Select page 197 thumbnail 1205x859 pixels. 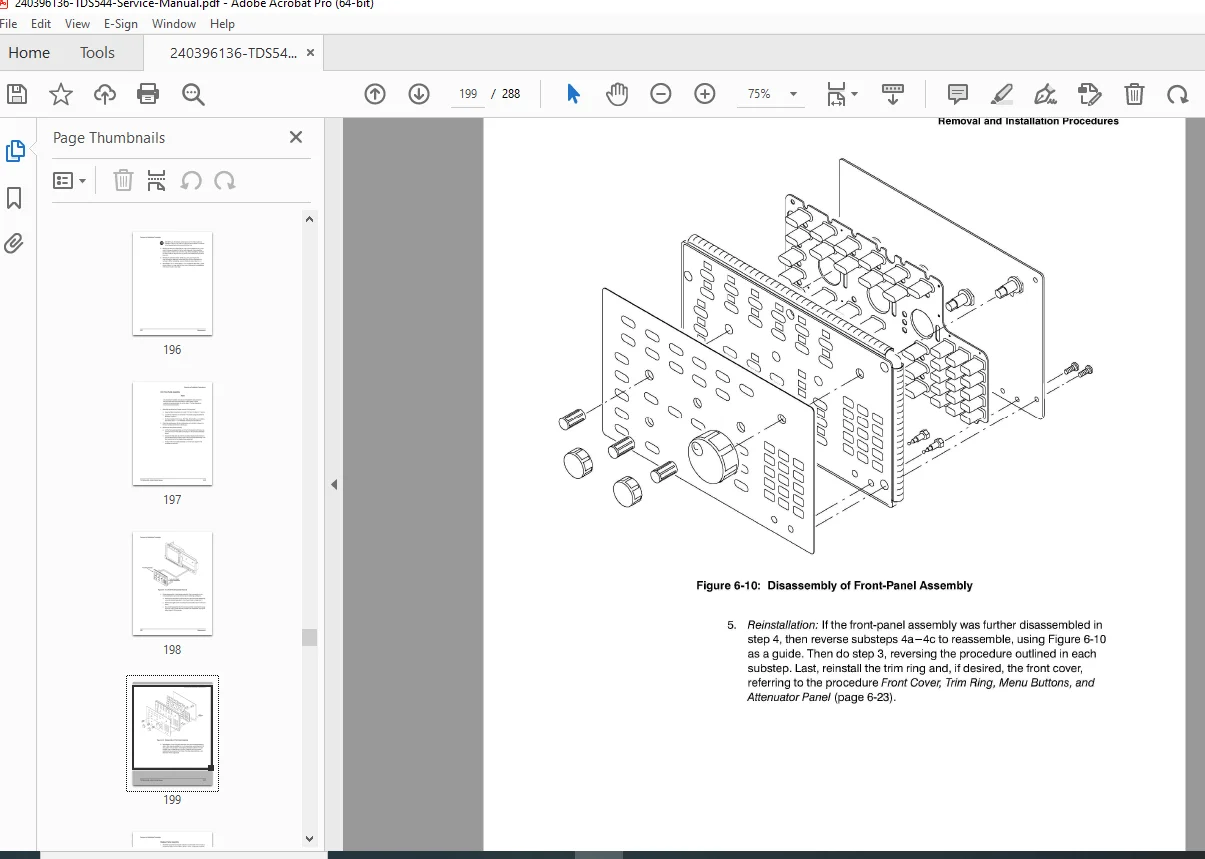[x=172, y=434]
